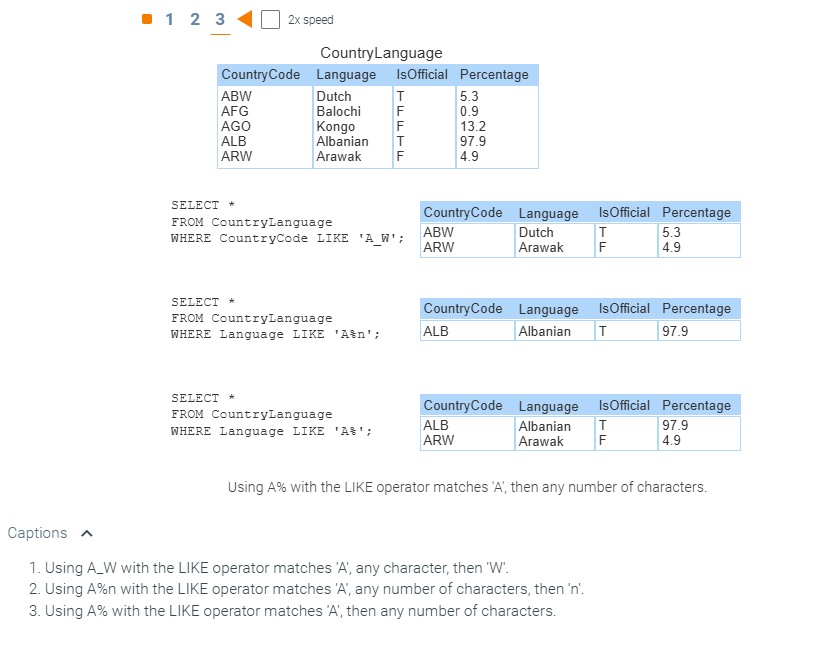Click the orange back-arrow triangle icon
This screenshot has height=646, width=820.
244,20
